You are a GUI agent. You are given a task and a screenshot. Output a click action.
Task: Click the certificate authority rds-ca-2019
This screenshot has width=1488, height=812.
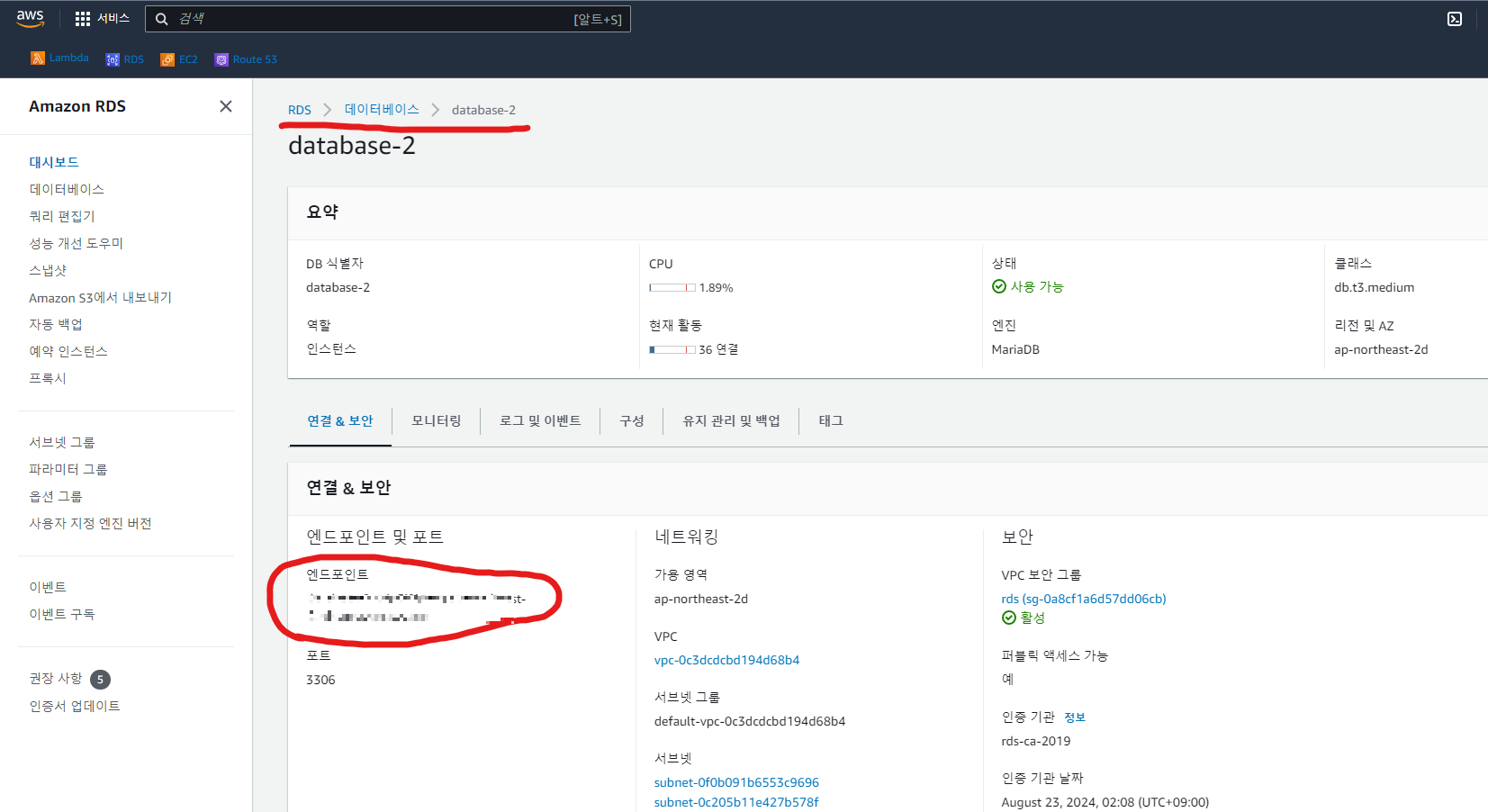point(1036,741)
